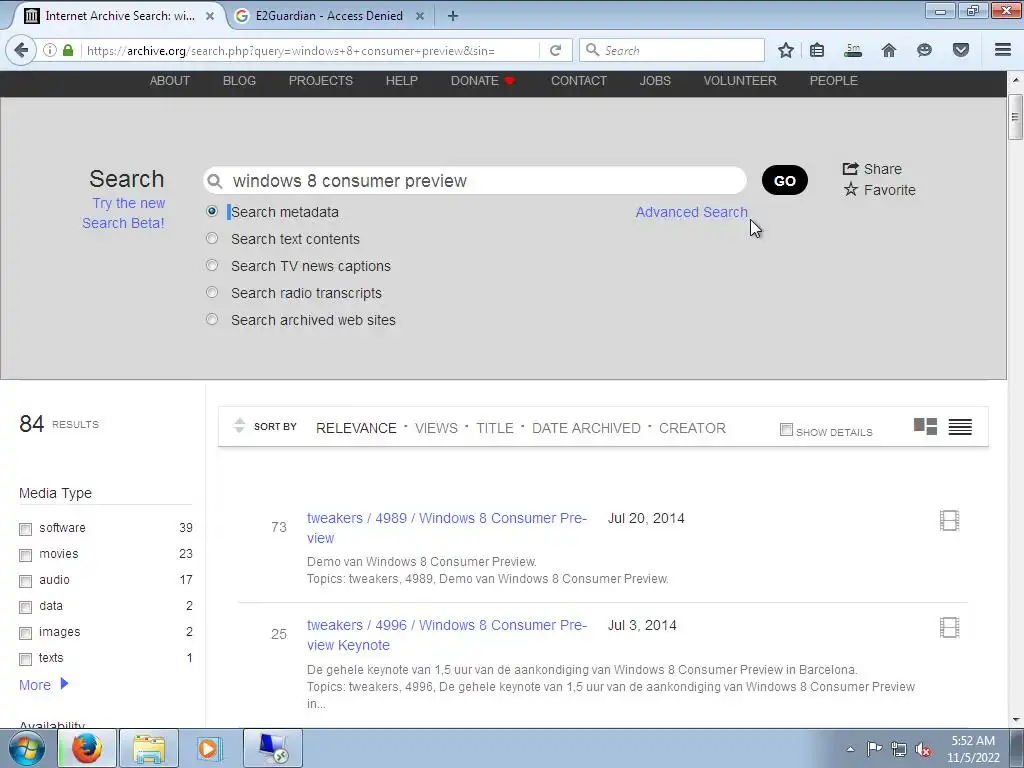Viewport: 1024px width, 768px height.
Task: Click the browser Search box
Action: pyautogui.click(x=672, y=50)
